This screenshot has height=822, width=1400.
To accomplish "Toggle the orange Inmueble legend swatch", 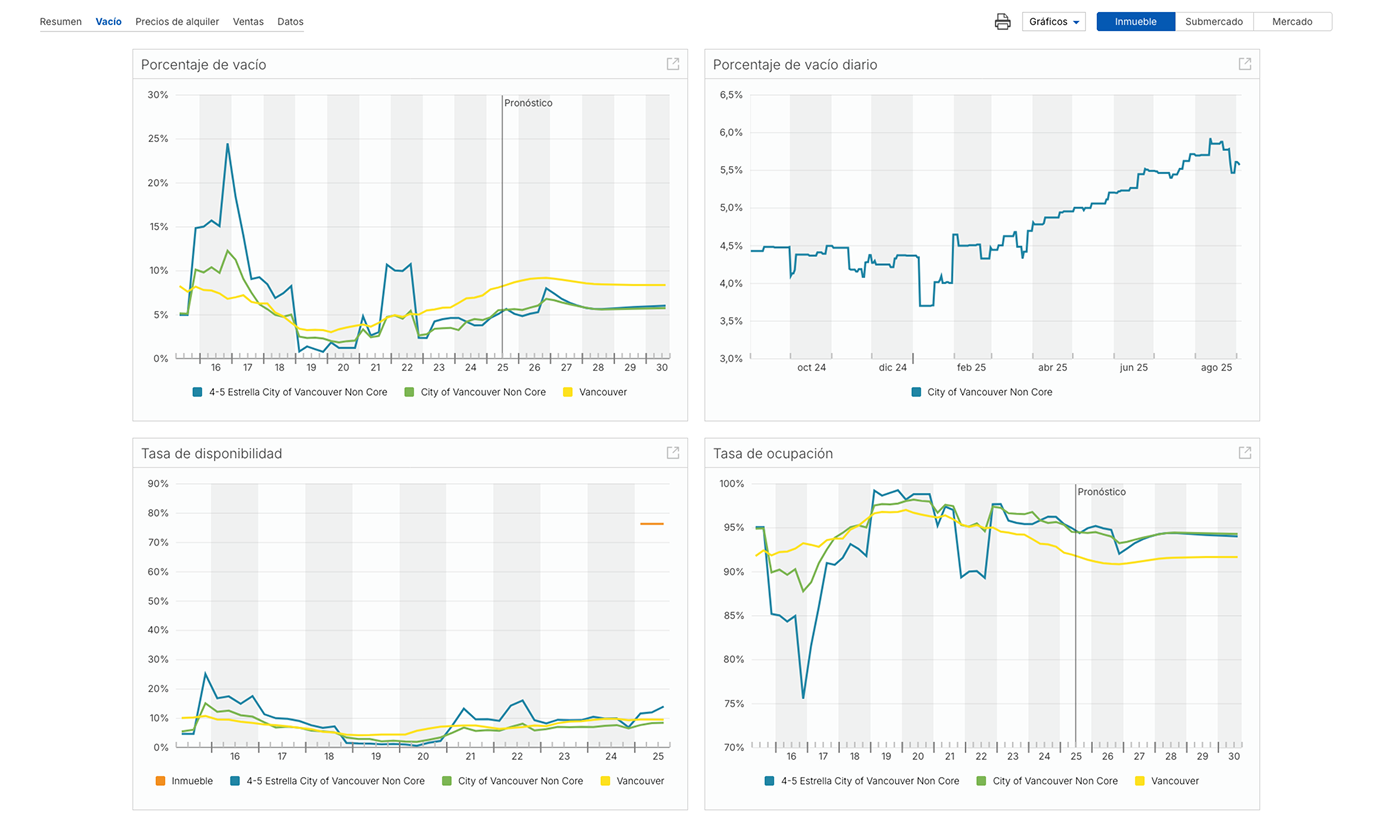I will [x=160, y=781].
